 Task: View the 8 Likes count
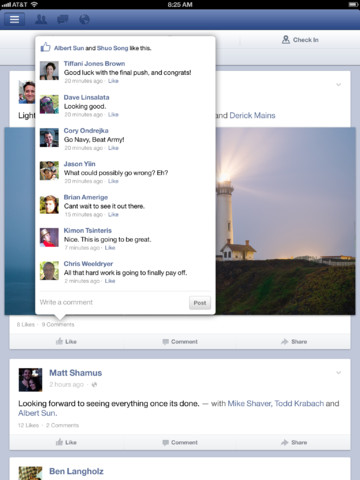tap(26, 325)
